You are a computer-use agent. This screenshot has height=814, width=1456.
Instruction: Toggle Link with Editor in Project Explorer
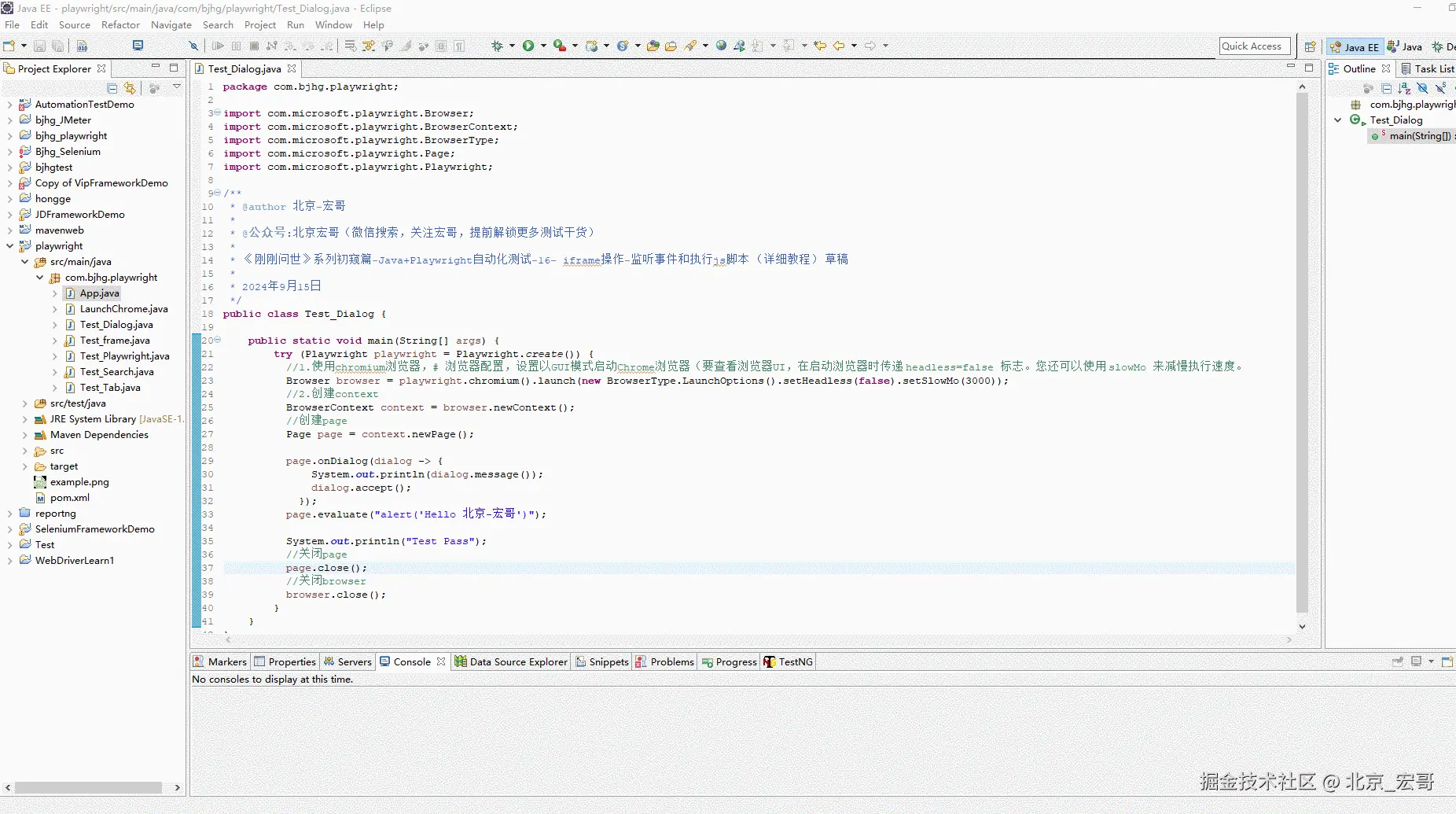pos(130,88)
